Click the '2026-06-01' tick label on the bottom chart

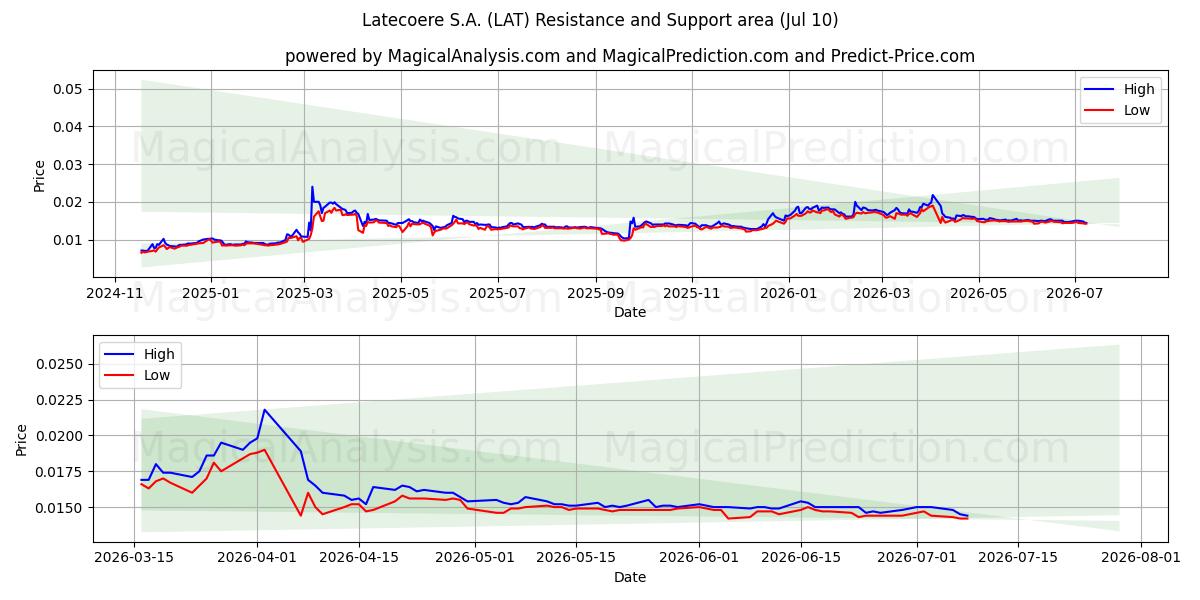699,559
